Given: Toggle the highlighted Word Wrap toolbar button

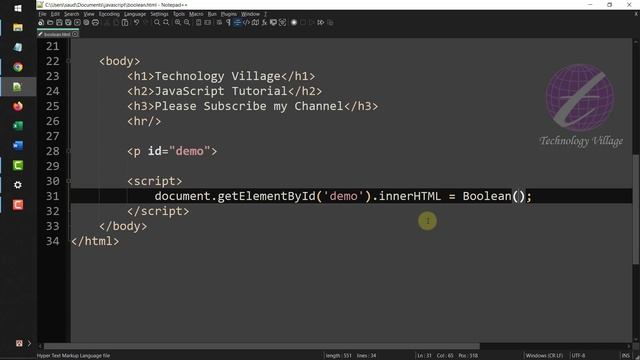Looking at the screenshot, I should (237, 22).
